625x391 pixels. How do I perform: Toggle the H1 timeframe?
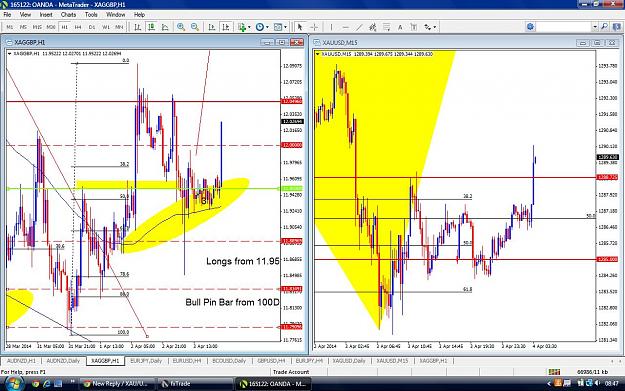64,27
